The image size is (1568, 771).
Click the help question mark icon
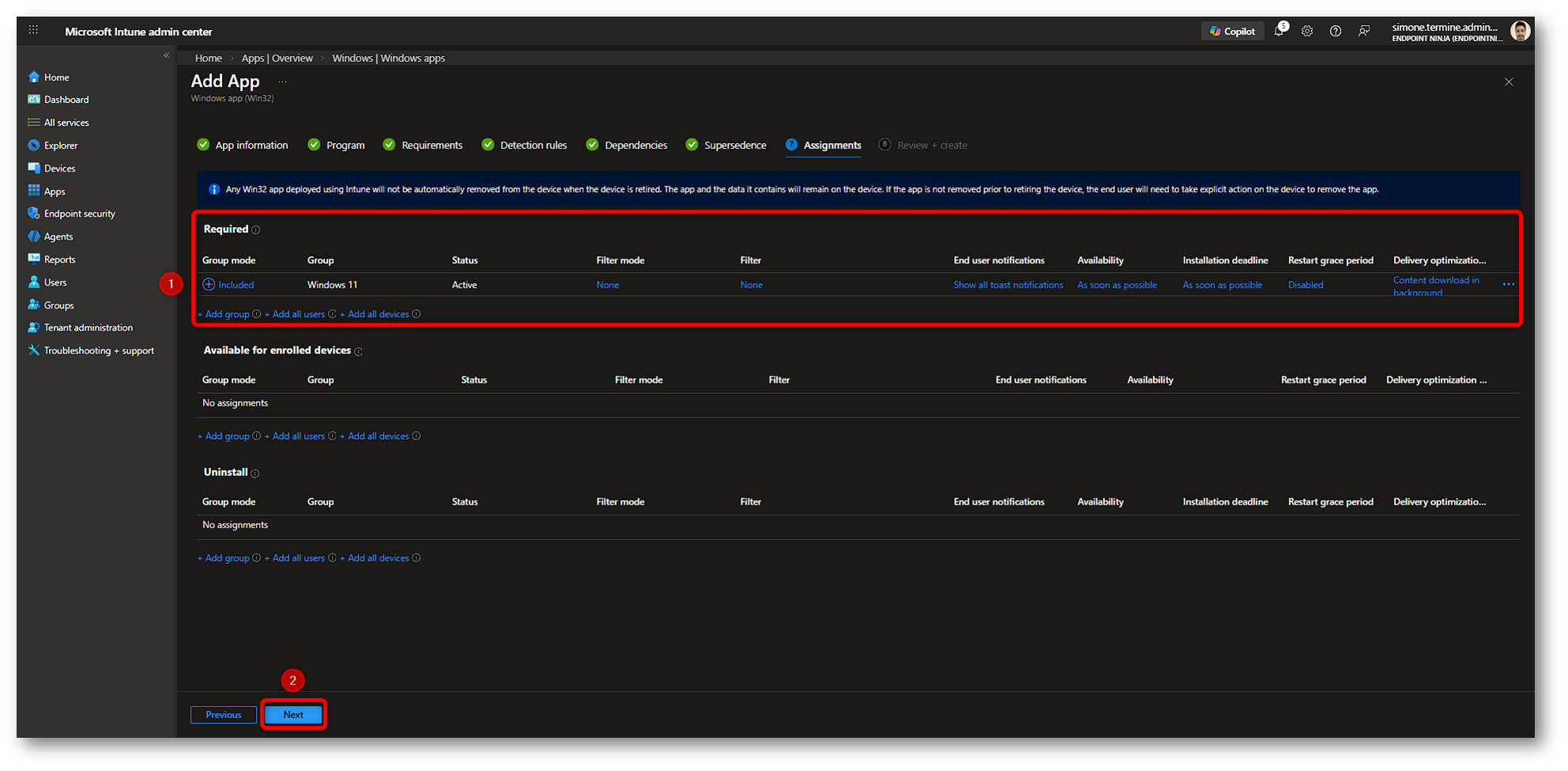pos(1336,32)
